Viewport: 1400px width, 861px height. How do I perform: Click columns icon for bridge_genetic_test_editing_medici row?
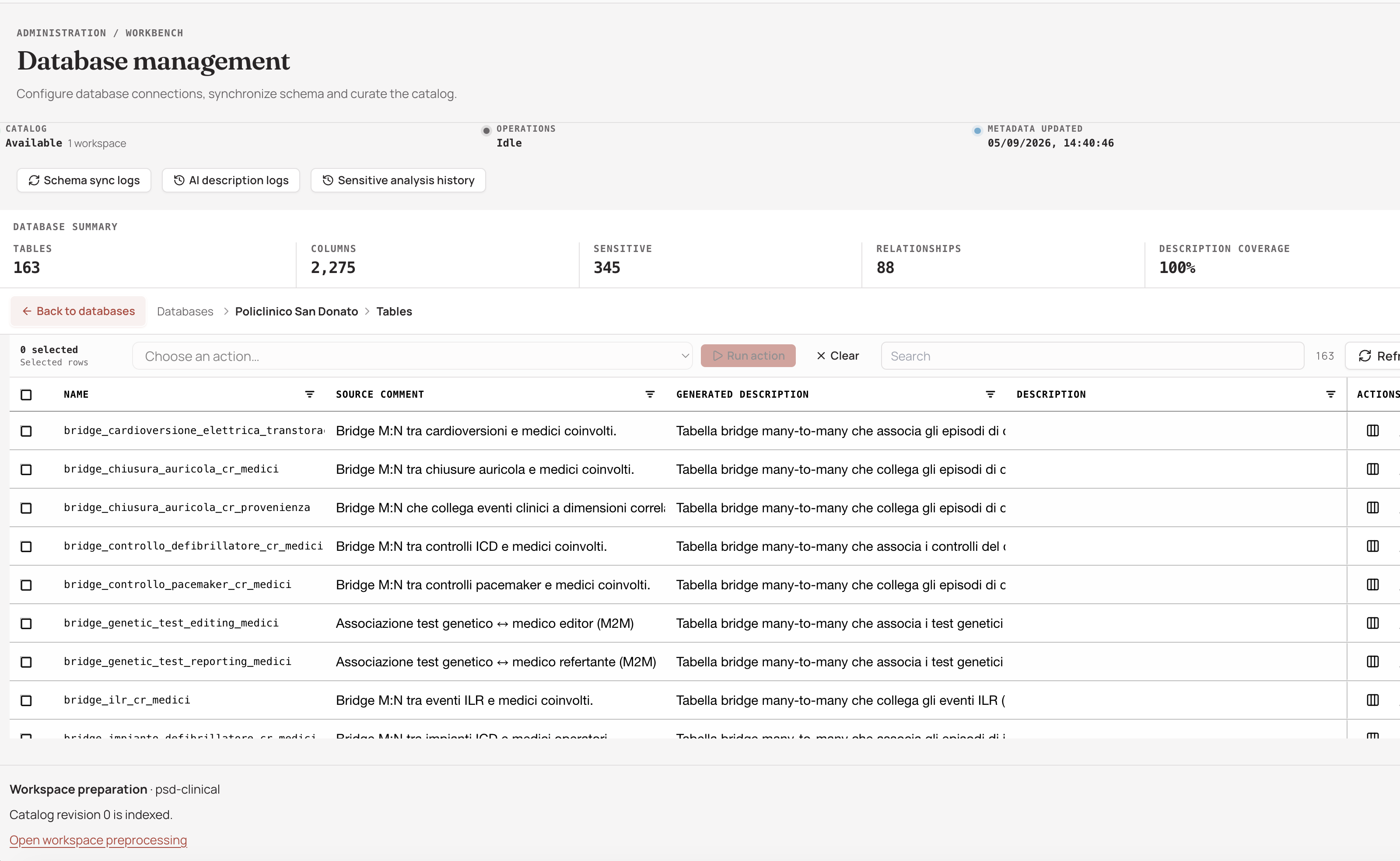pyautogui.click(x=1373, y=623)
